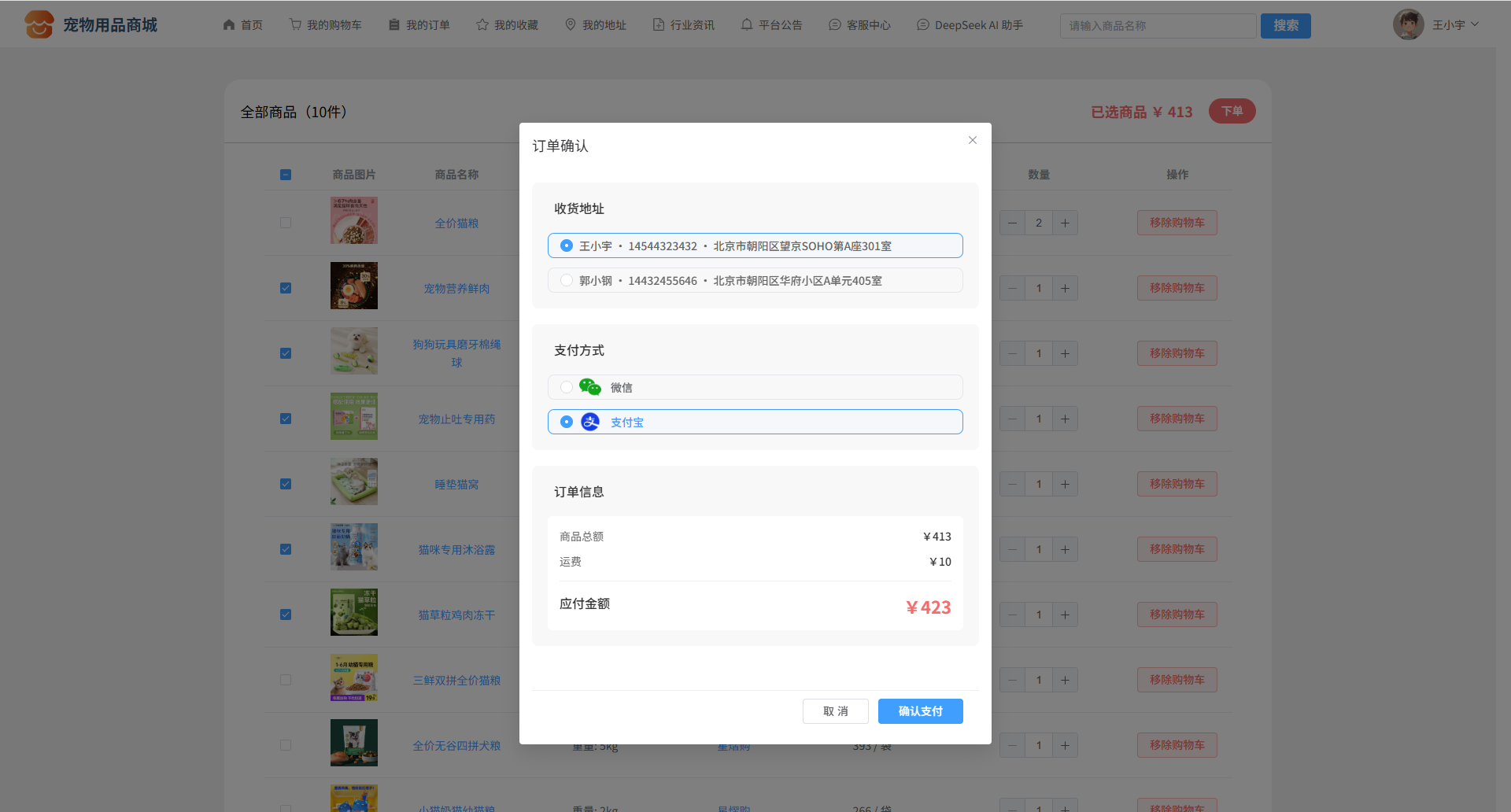
Task: Click the WeChat payment icon
Action: [x=589, y=387]
